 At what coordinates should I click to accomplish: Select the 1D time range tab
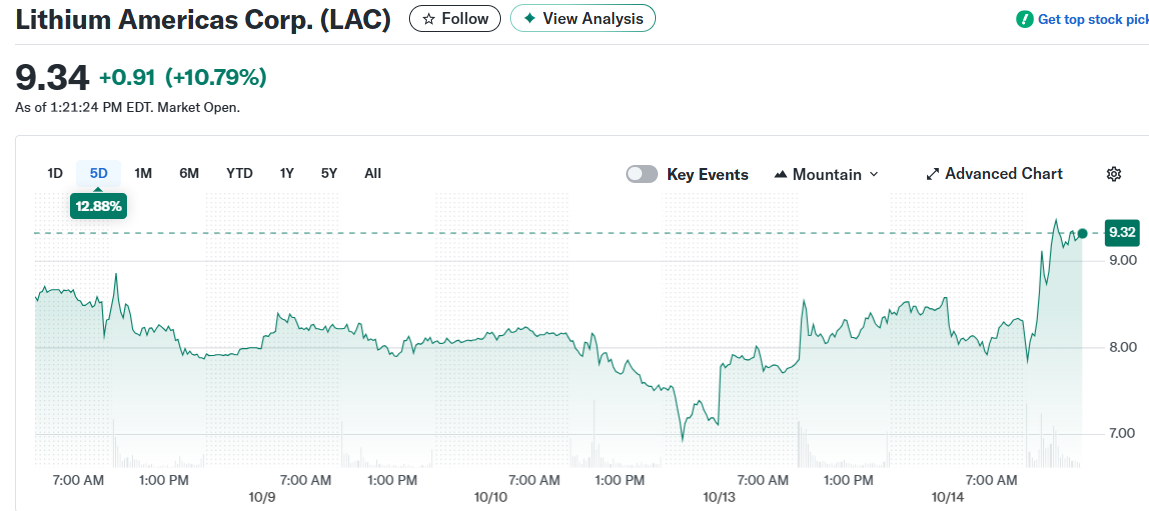[55, 173]
